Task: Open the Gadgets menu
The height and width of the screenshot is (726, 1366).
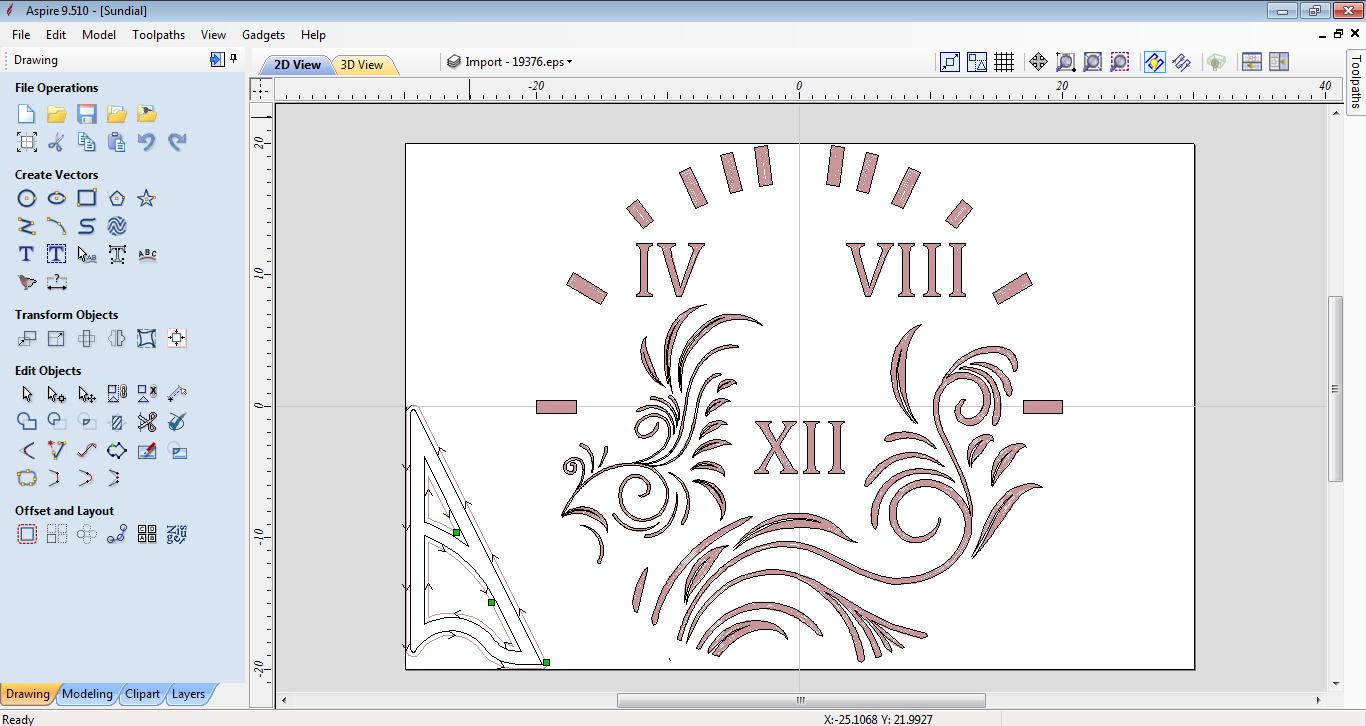Action: (x=263, y=34)
